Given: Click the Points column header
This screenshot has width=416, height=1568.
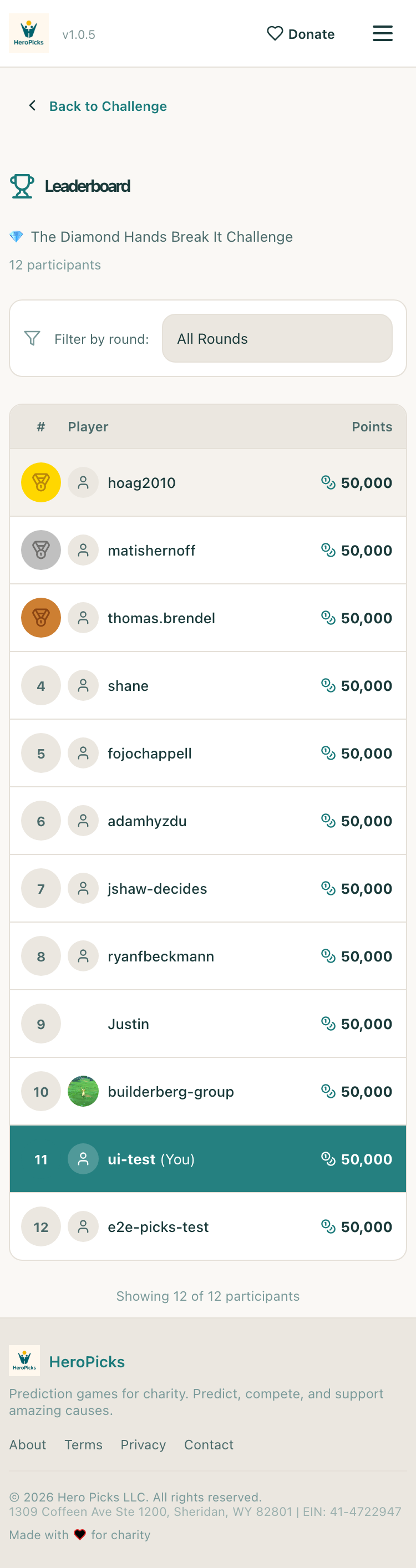Looking at the screenshot, I should tap(372, 427).
